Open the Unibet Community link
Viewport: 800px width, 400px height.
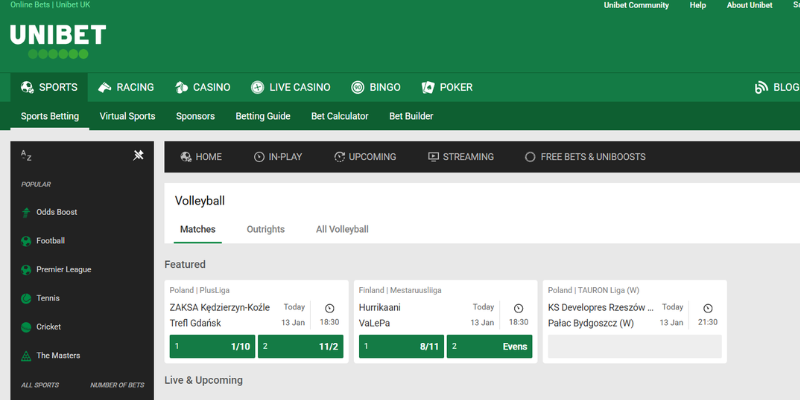coord(636,5)
